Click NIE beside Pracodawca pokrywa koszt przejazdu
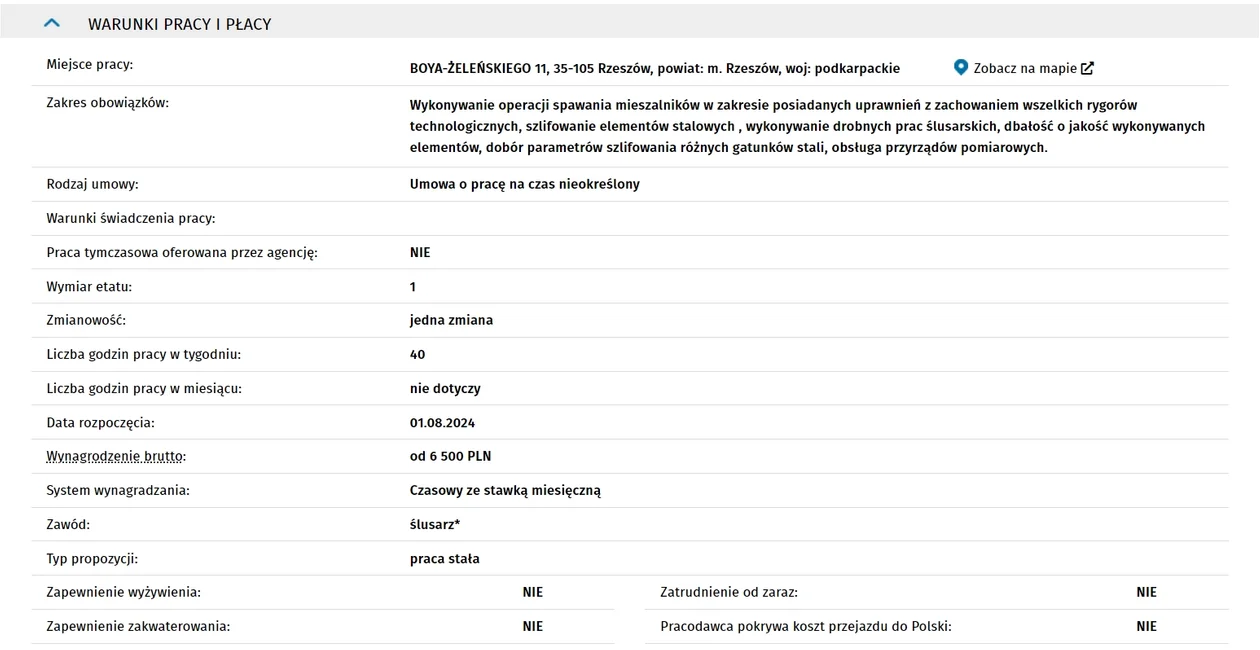Image resolution: width=1260 pixels, height=650 pixels. tap(1147, 626)
